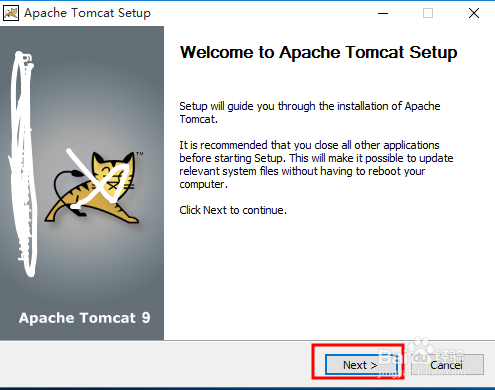Open the Tomcat icon system menu

(x=11, y=13)
